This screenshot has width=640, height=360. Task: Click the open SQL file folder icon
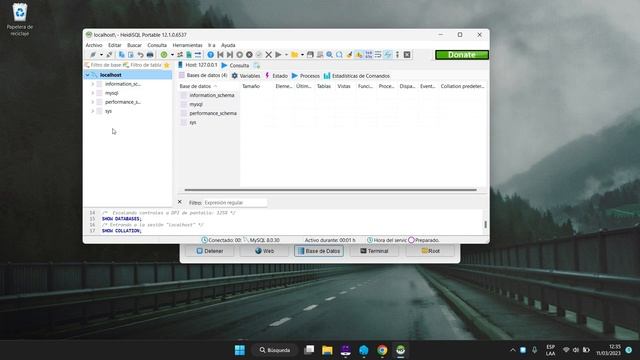(294, 55)
